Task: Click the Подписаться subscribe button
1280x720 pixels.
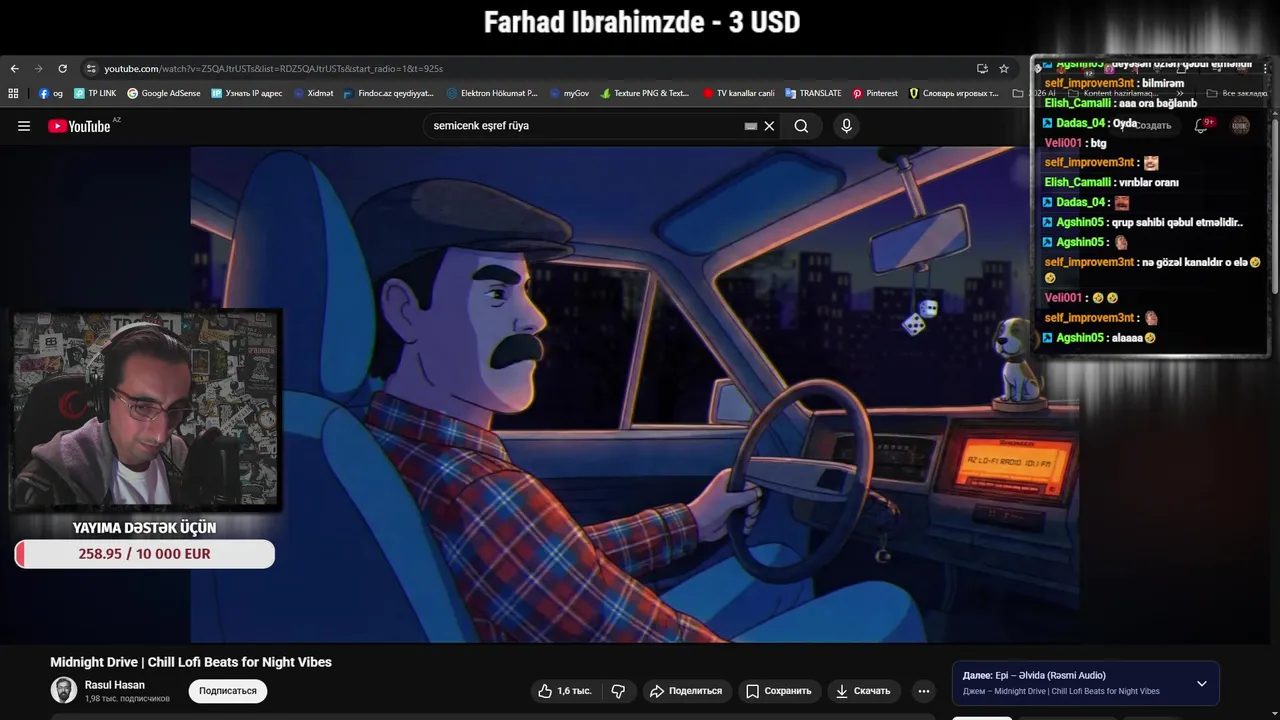Action: point(228,691)
